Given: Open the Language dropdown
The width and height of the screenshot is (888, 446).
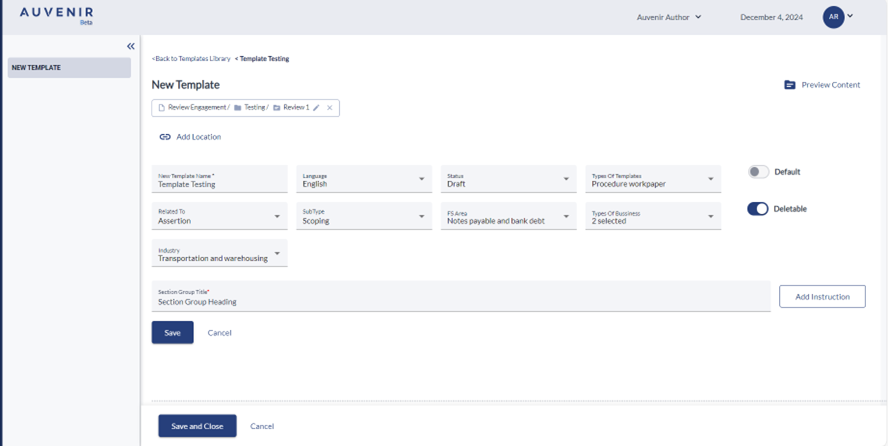Looking at the screenshot, I should tap(364, 180).
